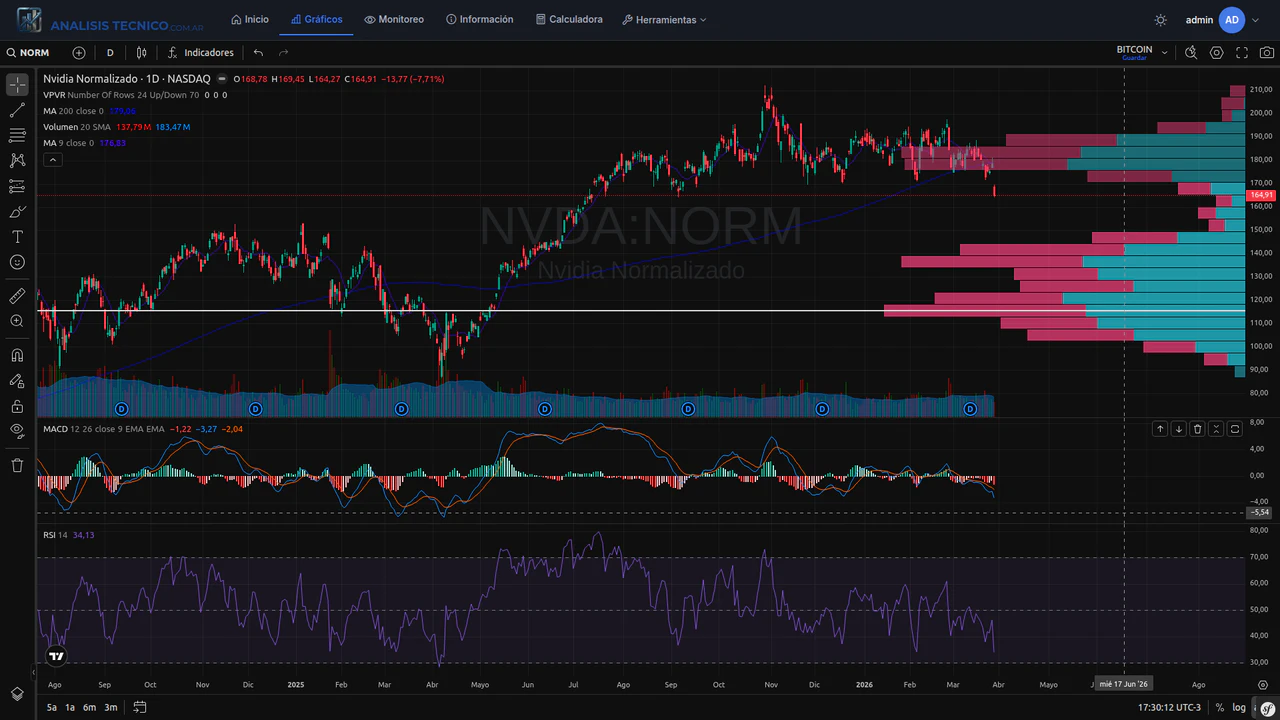Open the quick search icon
Screen dimensions: 1280x720
tap(1191, 53)
